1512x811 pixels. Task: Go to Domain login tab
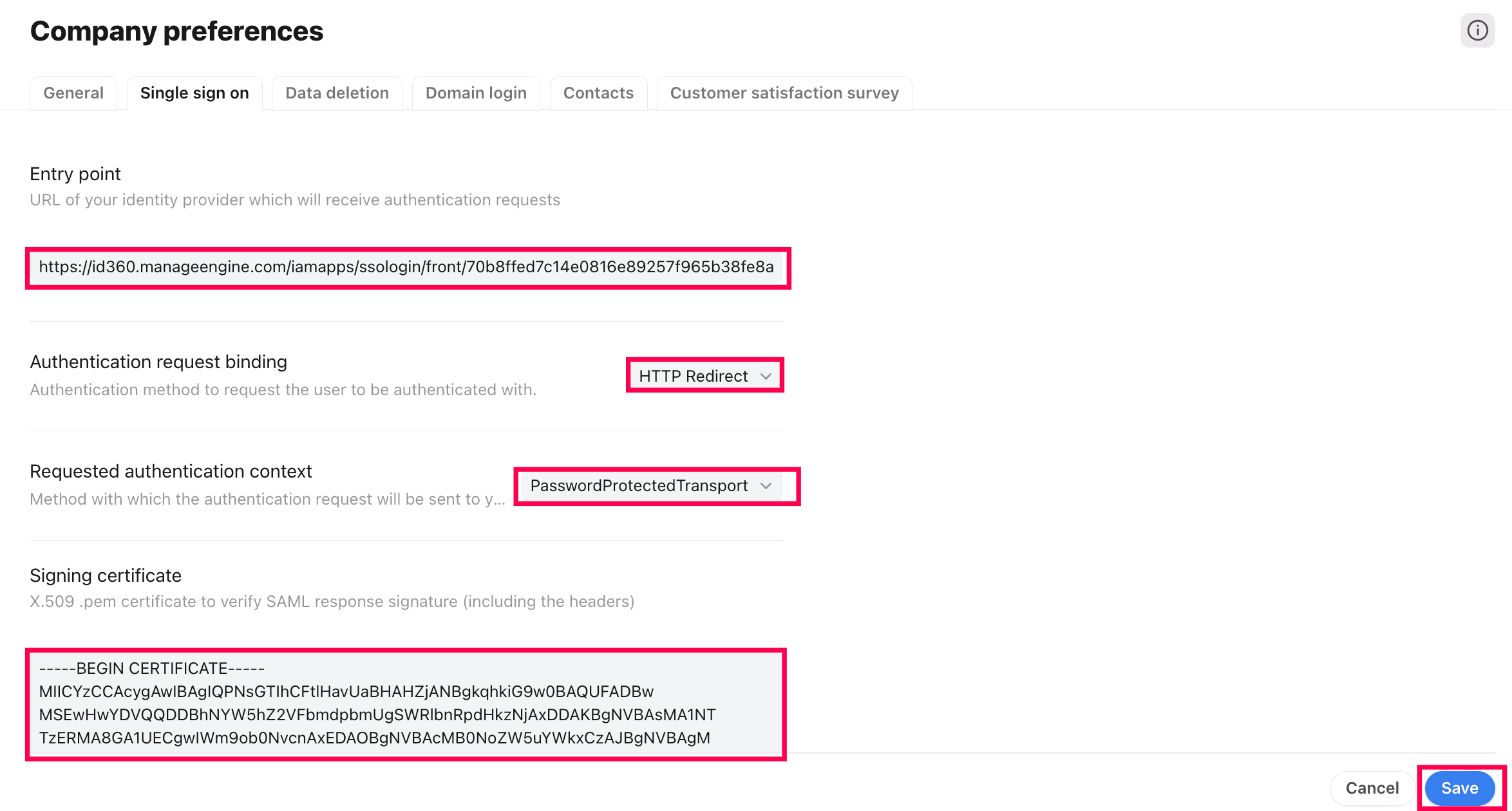point(476,93)
